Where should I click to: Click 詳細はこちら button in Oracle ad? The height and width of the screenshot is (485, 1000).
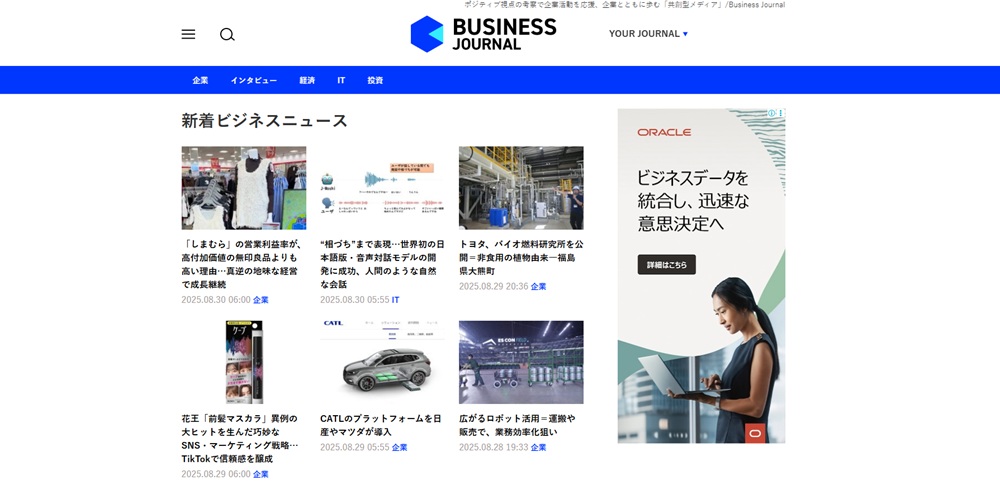pyautogui.click(x=666, y=265)
